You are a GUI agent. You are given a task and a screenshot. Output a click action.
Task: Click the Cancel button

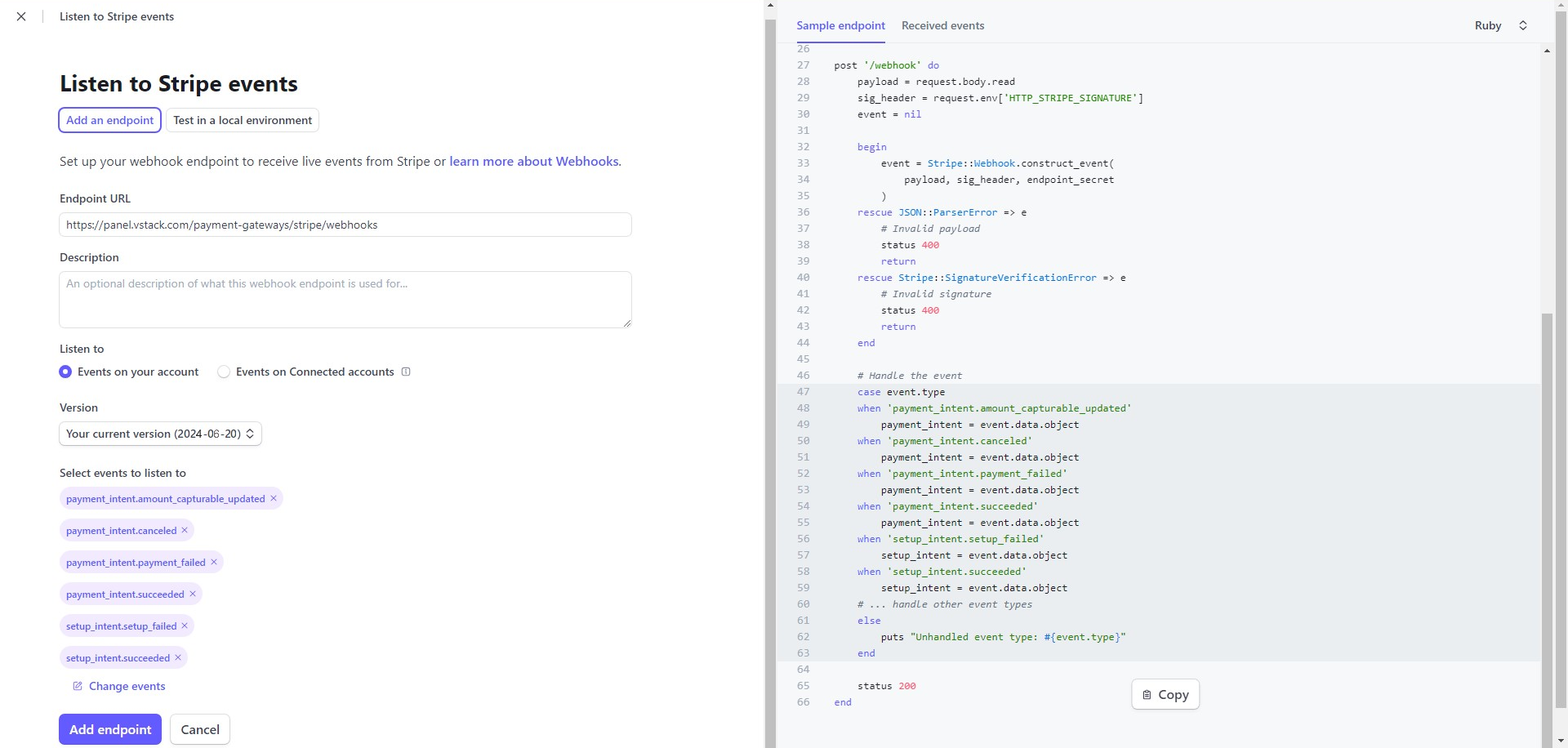(200, 729)
